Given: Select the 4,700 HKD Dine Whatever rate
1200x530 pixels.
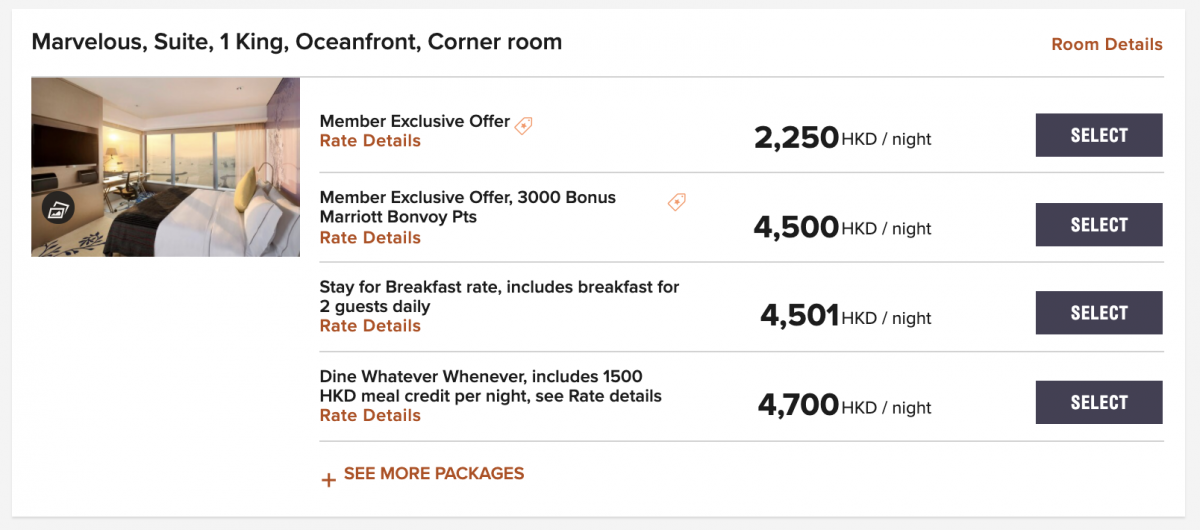Looking at the screenshot, I should [x=1099, y=403].
